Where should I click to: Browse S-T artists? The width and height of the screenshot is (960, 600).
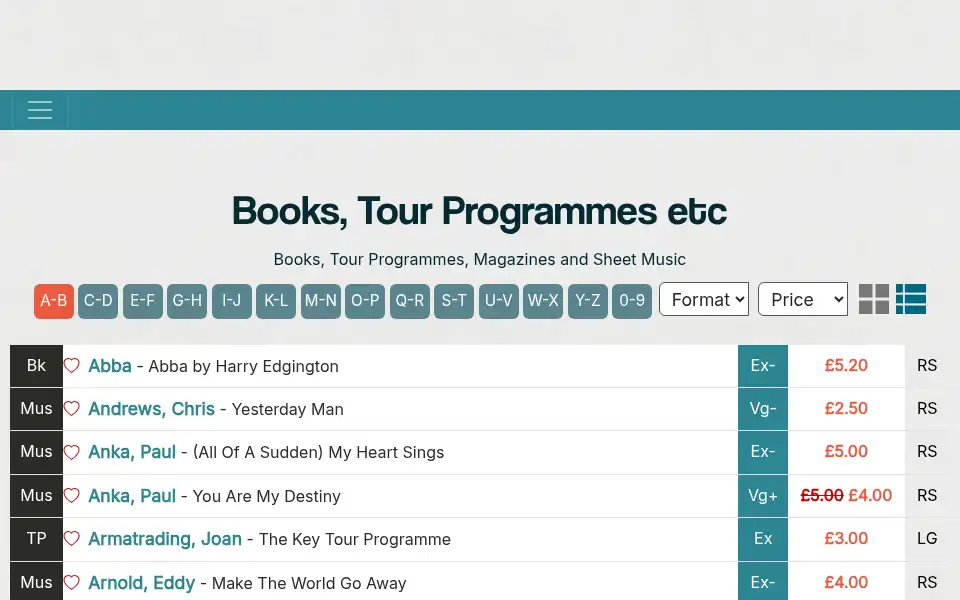(454, 301)
